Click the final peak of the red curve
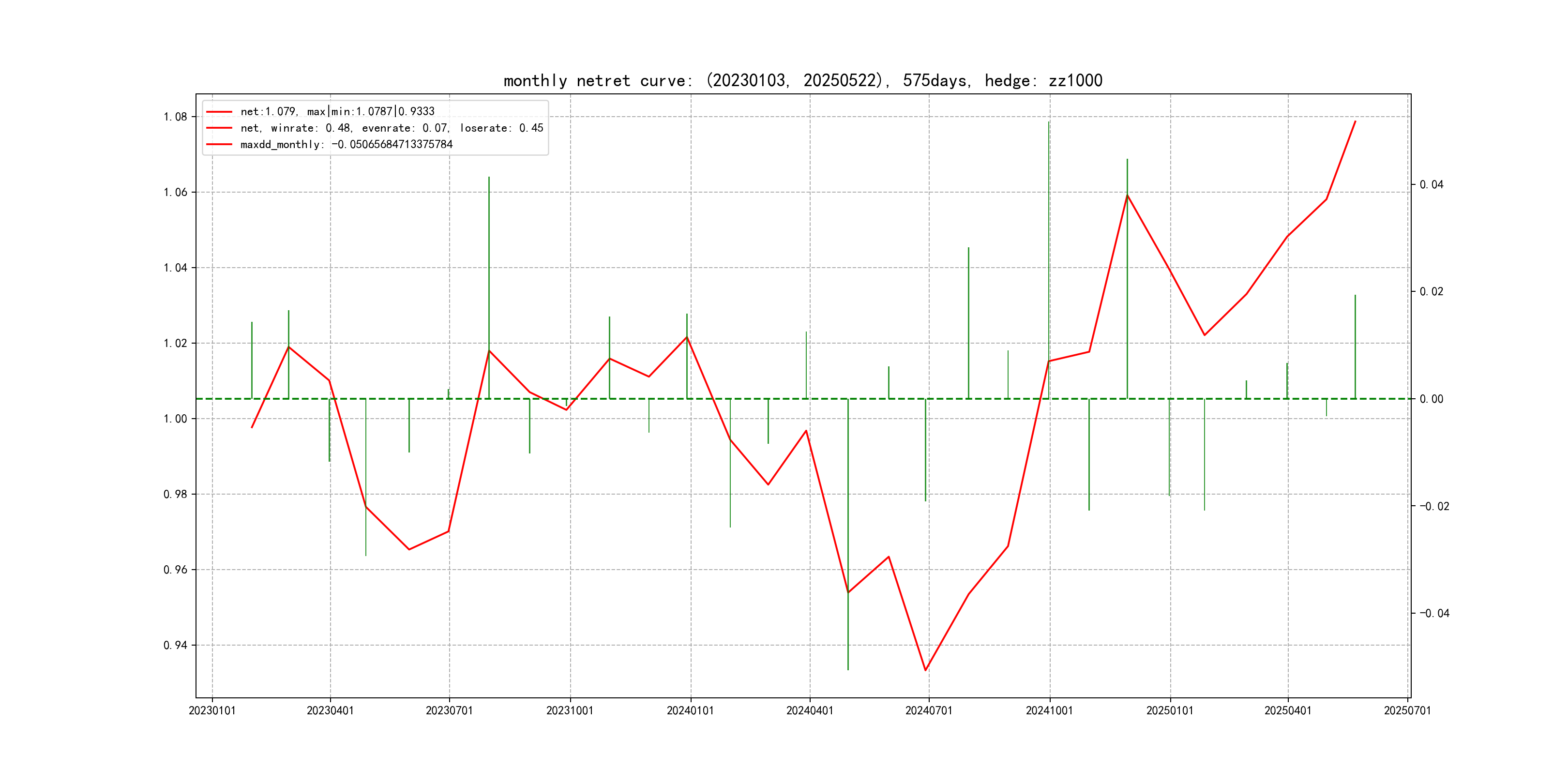 tap(1355, 122)
